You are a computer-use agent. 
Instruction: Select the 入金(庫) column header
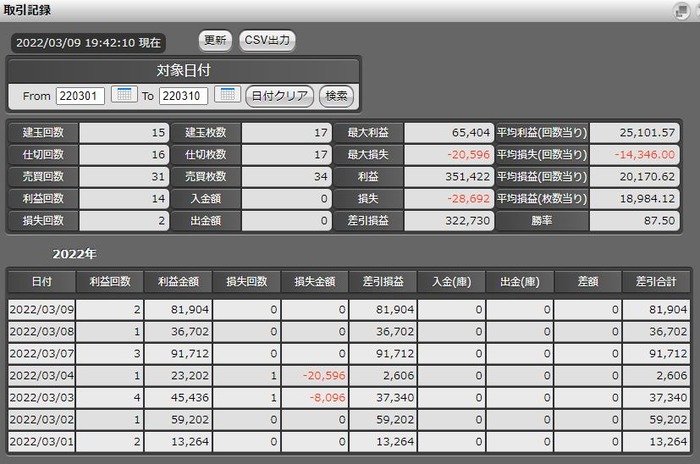tap(451, 281)
